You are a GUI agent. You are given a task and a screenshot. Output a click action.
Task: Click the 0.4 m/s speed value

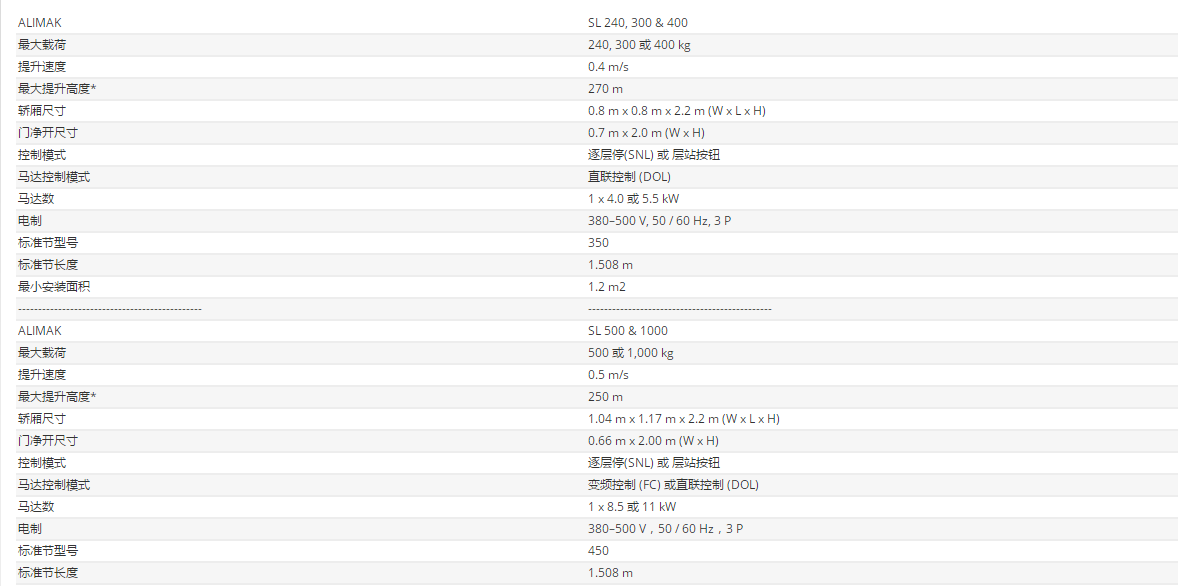click(x=609, y=67)
